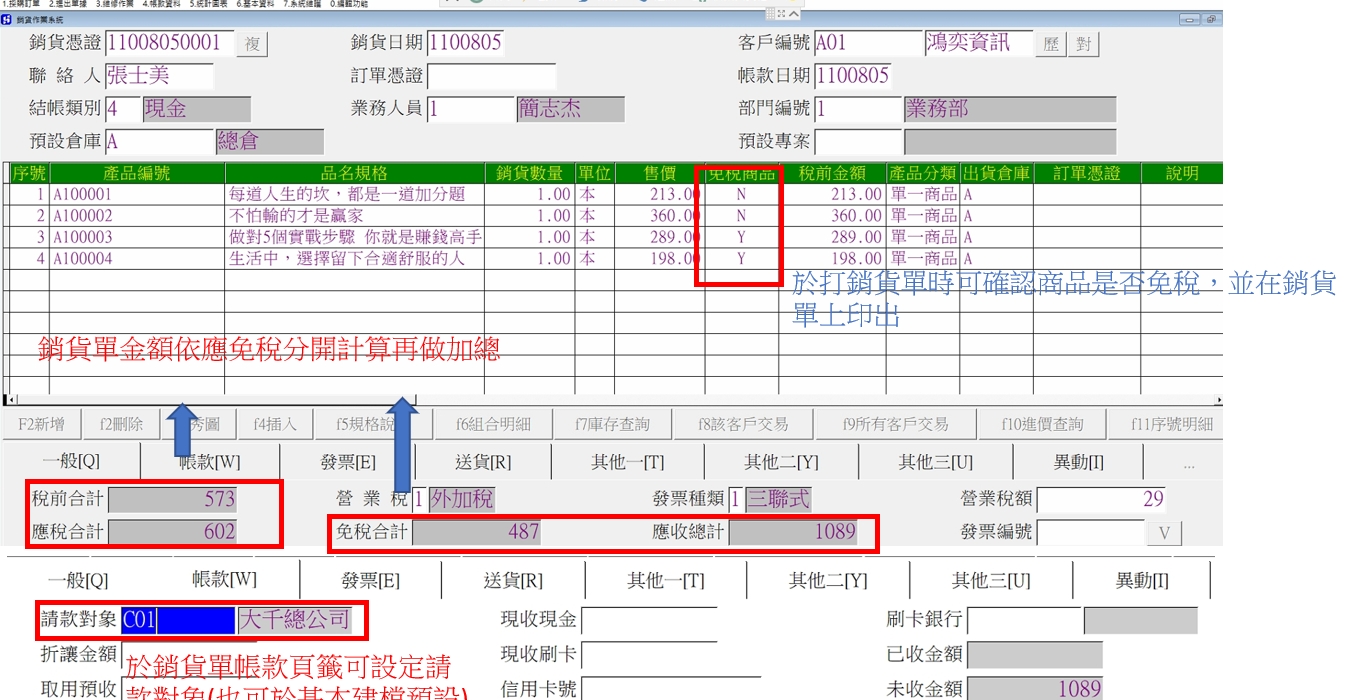Click the grid's horizontal scrollbar right arrow
The width and height of the screenshot is (1351, 700).
coord(1217,400)
